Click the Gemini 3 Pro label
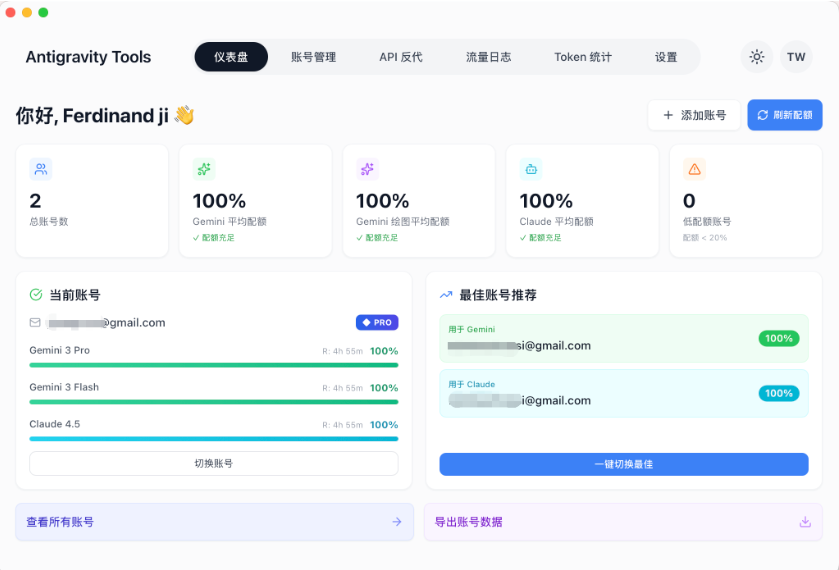 [59, 350]
